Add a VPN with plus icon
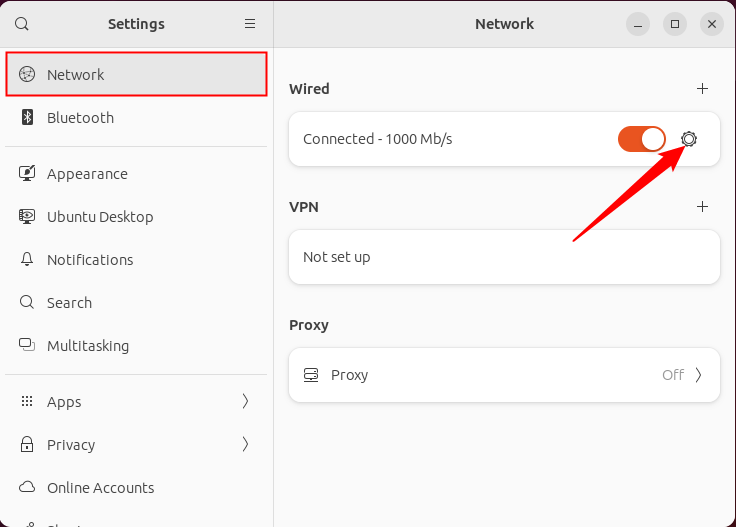Screen dimensions: 736x527 pos(702,207)
